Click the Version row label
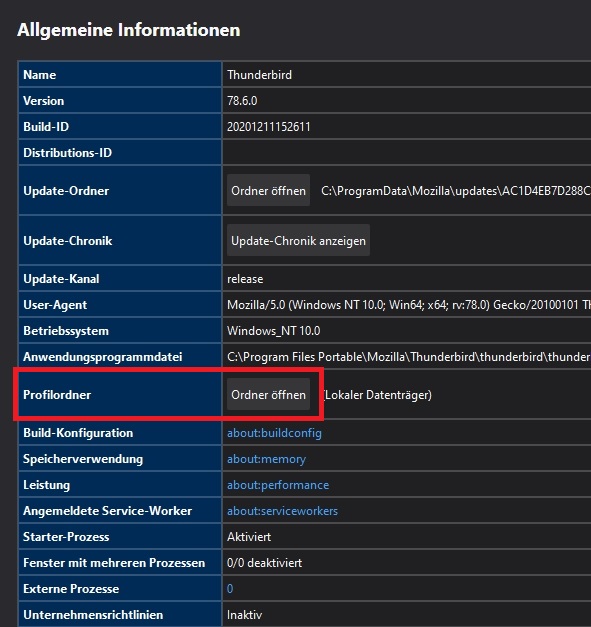The width and height of the screenshot is (591, 627). [44, 101]
